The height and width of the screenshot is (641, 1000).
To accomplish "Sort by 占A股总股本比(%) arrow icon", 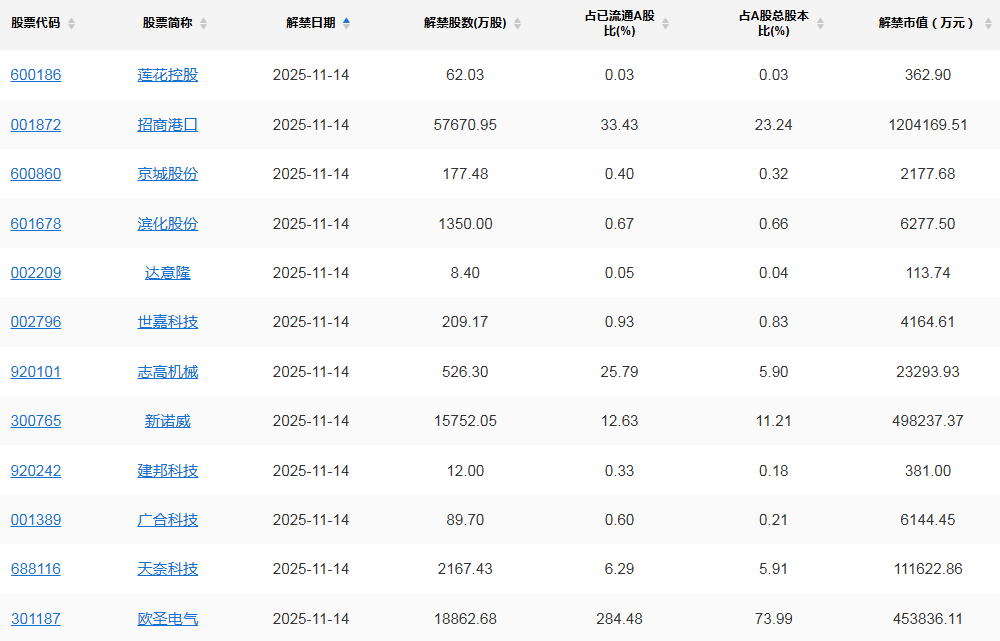I will click(820, 23).
